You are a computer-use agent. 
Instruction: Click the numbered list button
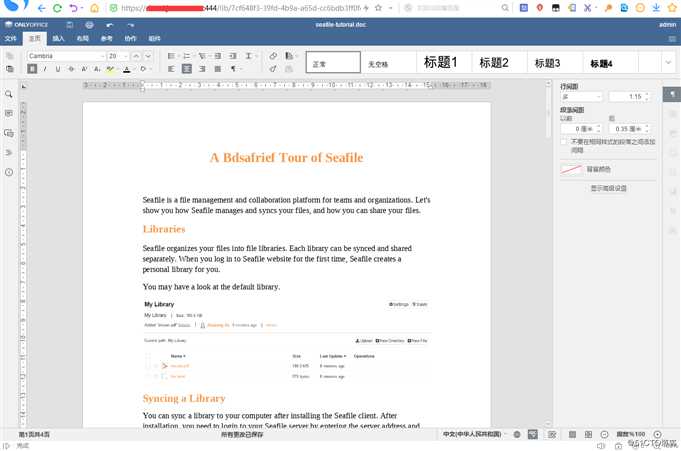tap(188, 56)
